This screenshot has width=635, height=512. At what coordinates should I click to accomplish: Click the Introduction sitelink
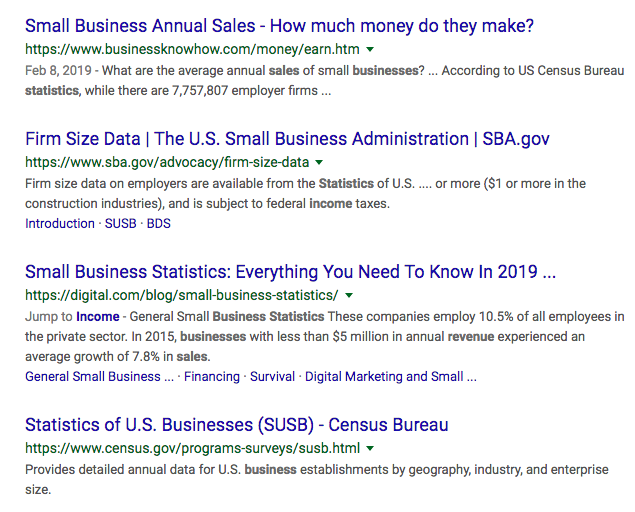click(x=60, y=224)
